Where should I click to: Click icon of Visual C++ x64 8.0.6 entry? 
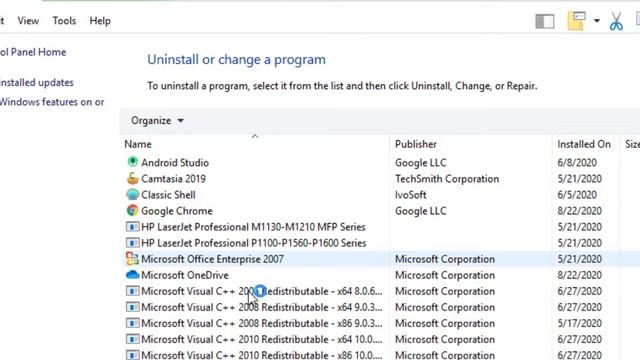(x=132, y=291)
